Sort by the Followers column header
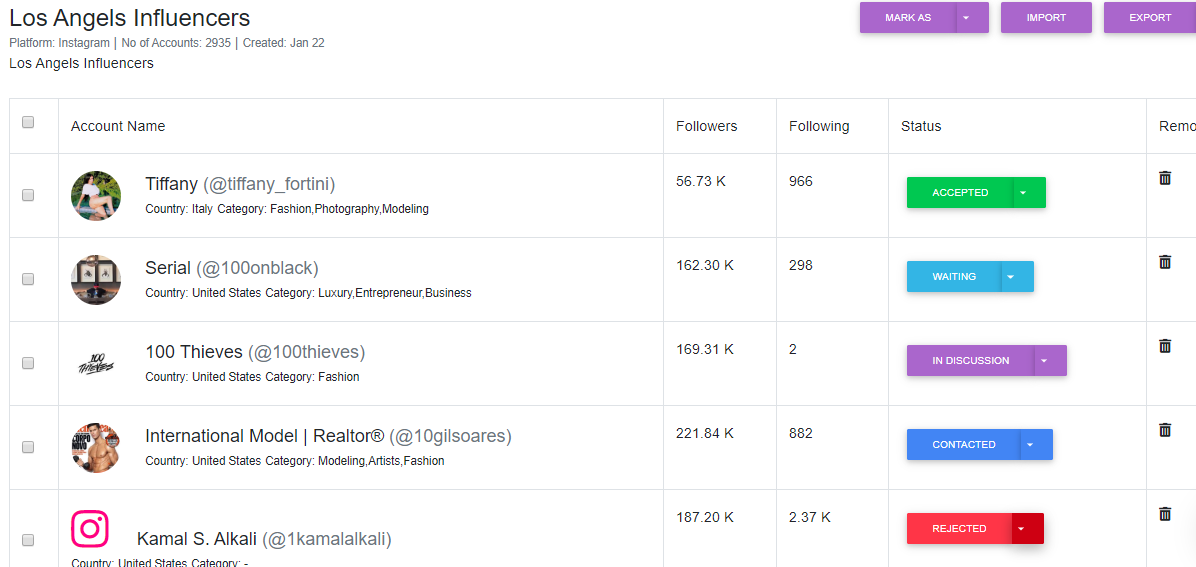 pos(706,126)
